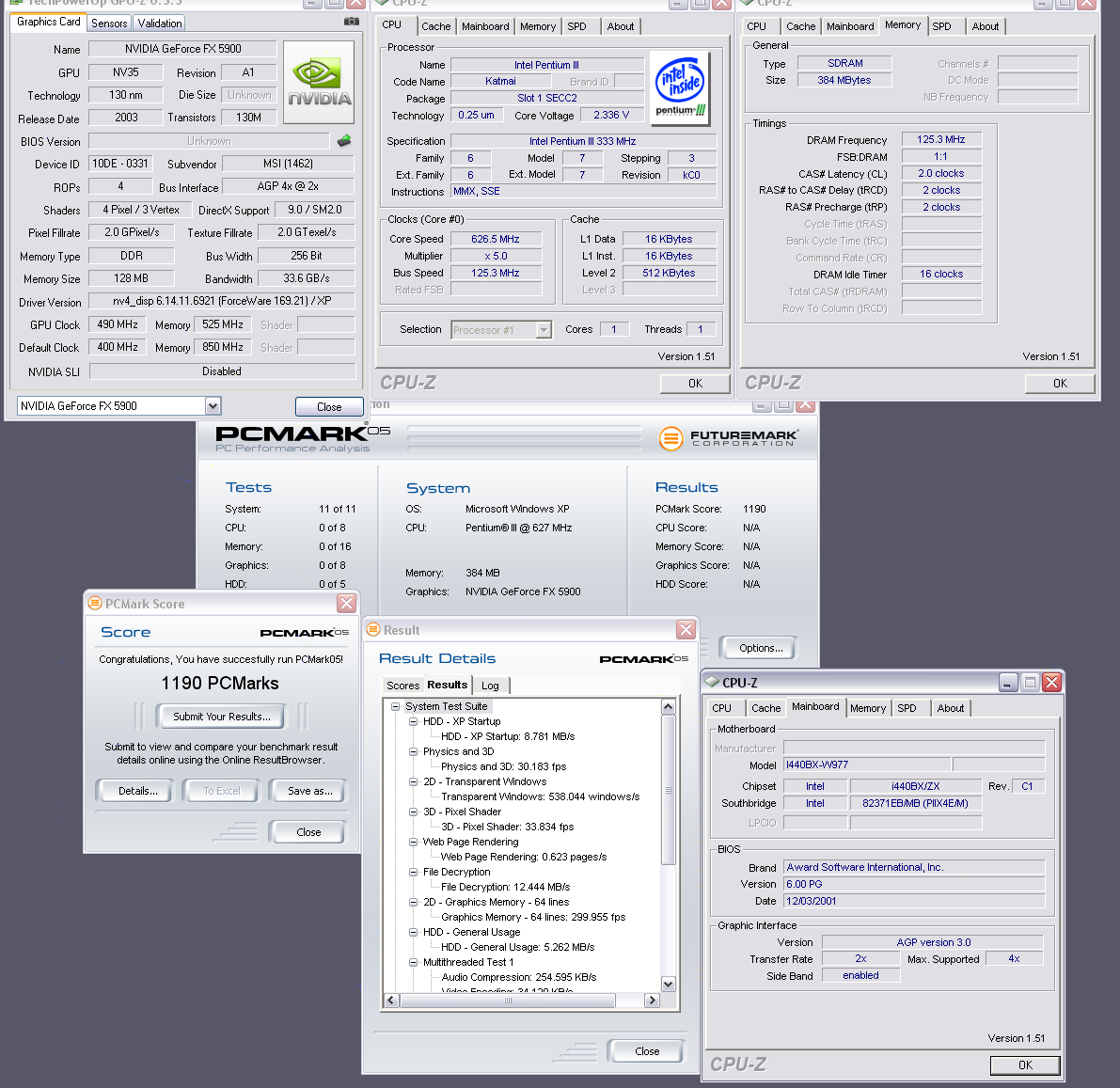Close the PCMark Score window via X
1120x1088 pixels.
(346, 604)
